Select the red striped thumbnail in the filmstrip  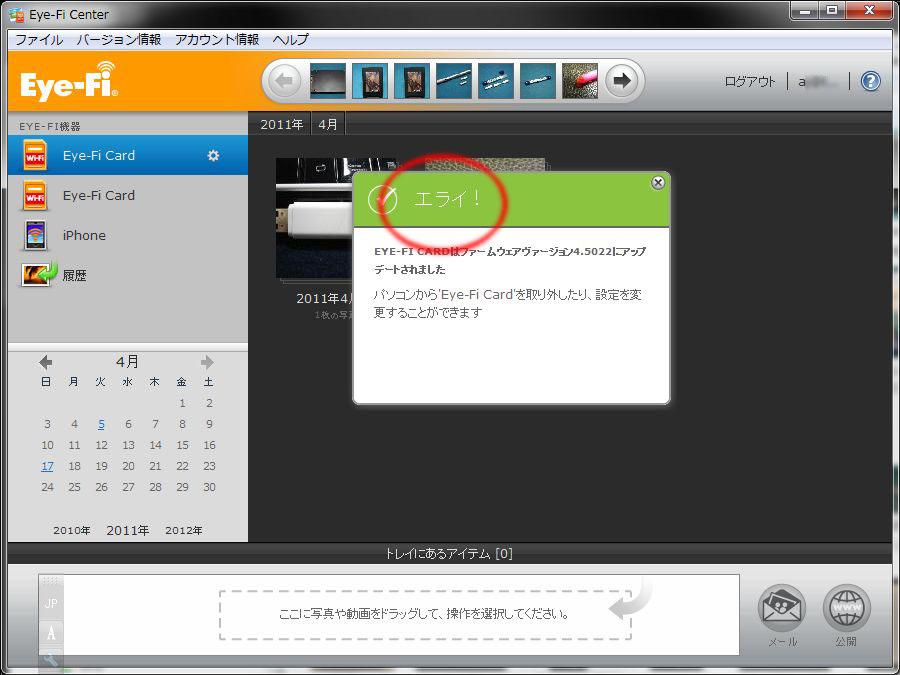point(580,81)
